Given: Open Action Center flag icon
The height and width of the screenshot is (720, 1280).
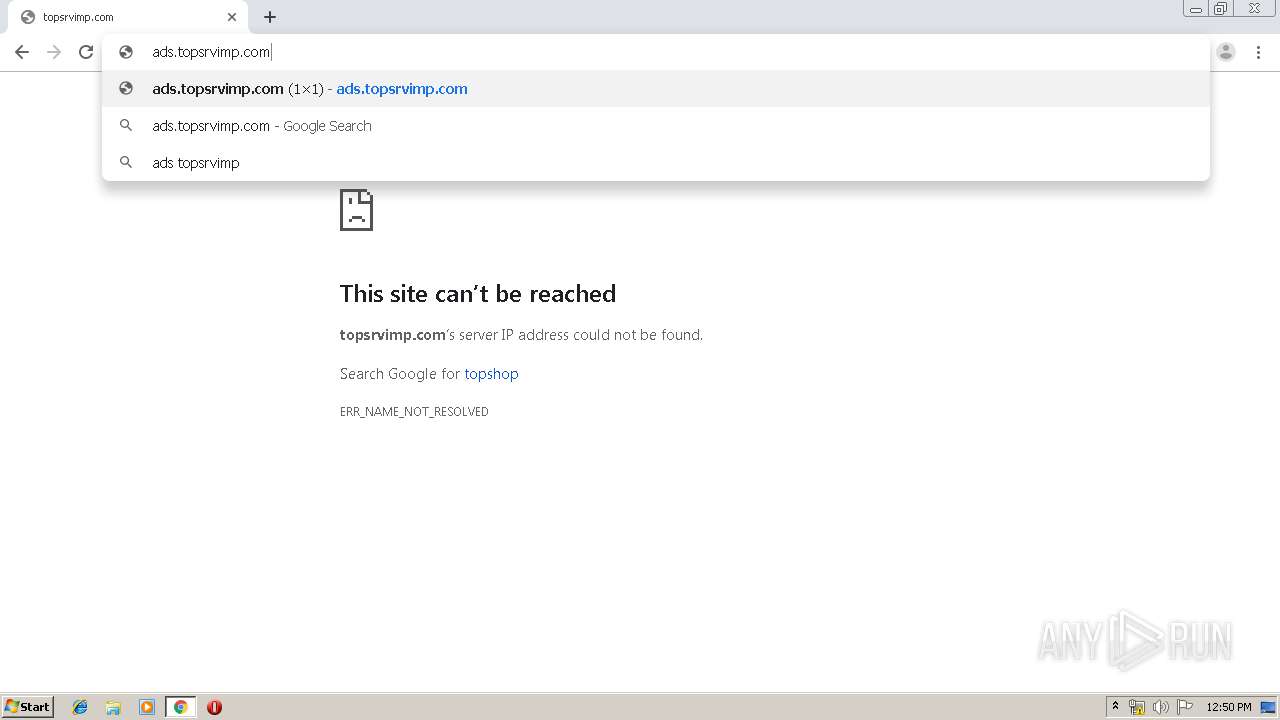Looking at the screenshot, I should [1185, 707].
